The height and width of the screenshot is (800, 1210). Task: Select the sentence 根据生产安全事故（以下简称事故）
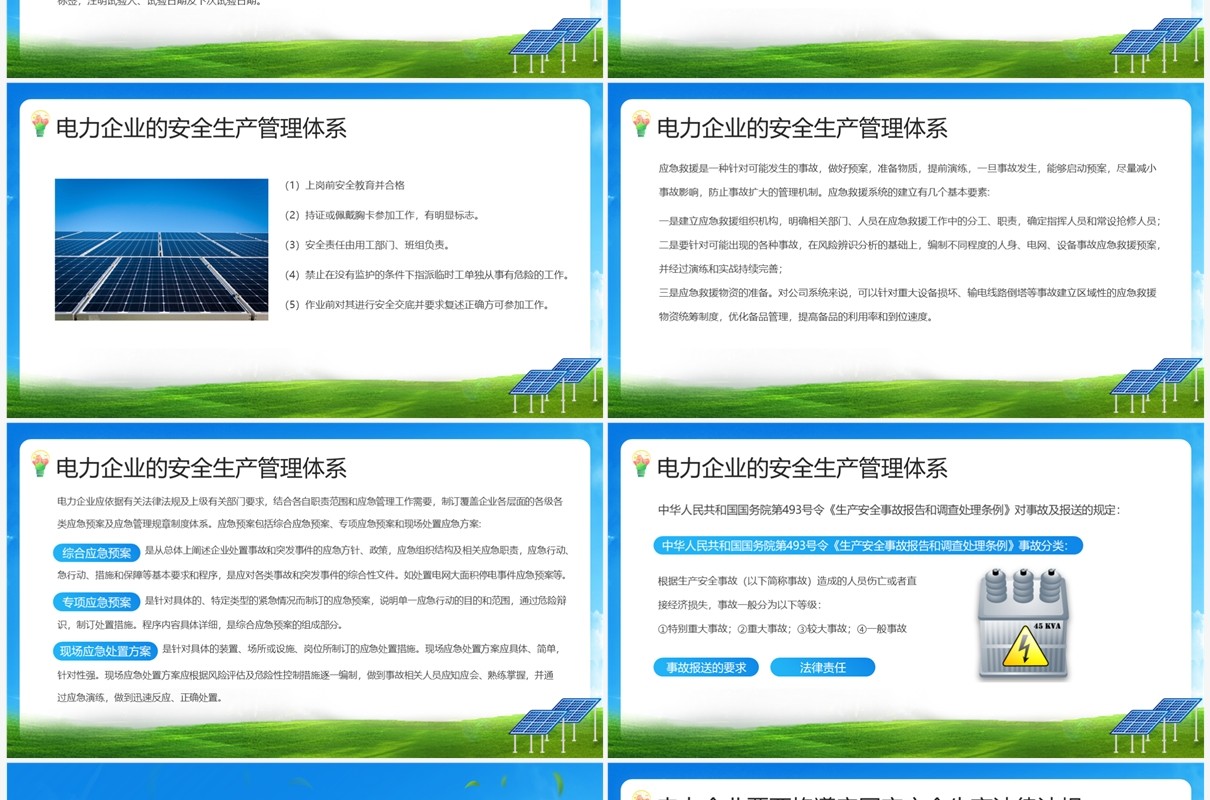coord(787,593)
